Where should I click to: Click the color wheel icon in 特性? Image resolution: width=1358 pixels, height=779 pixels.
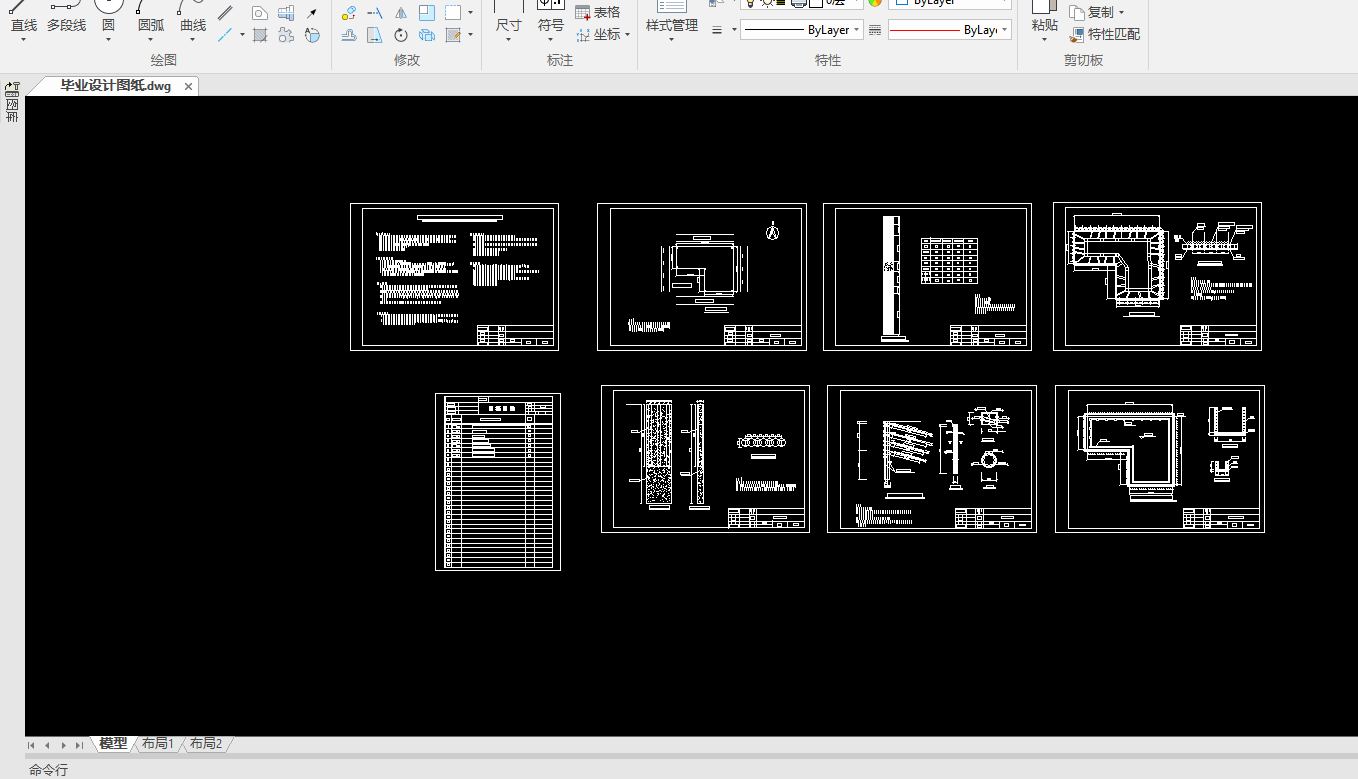click(875, 2)
